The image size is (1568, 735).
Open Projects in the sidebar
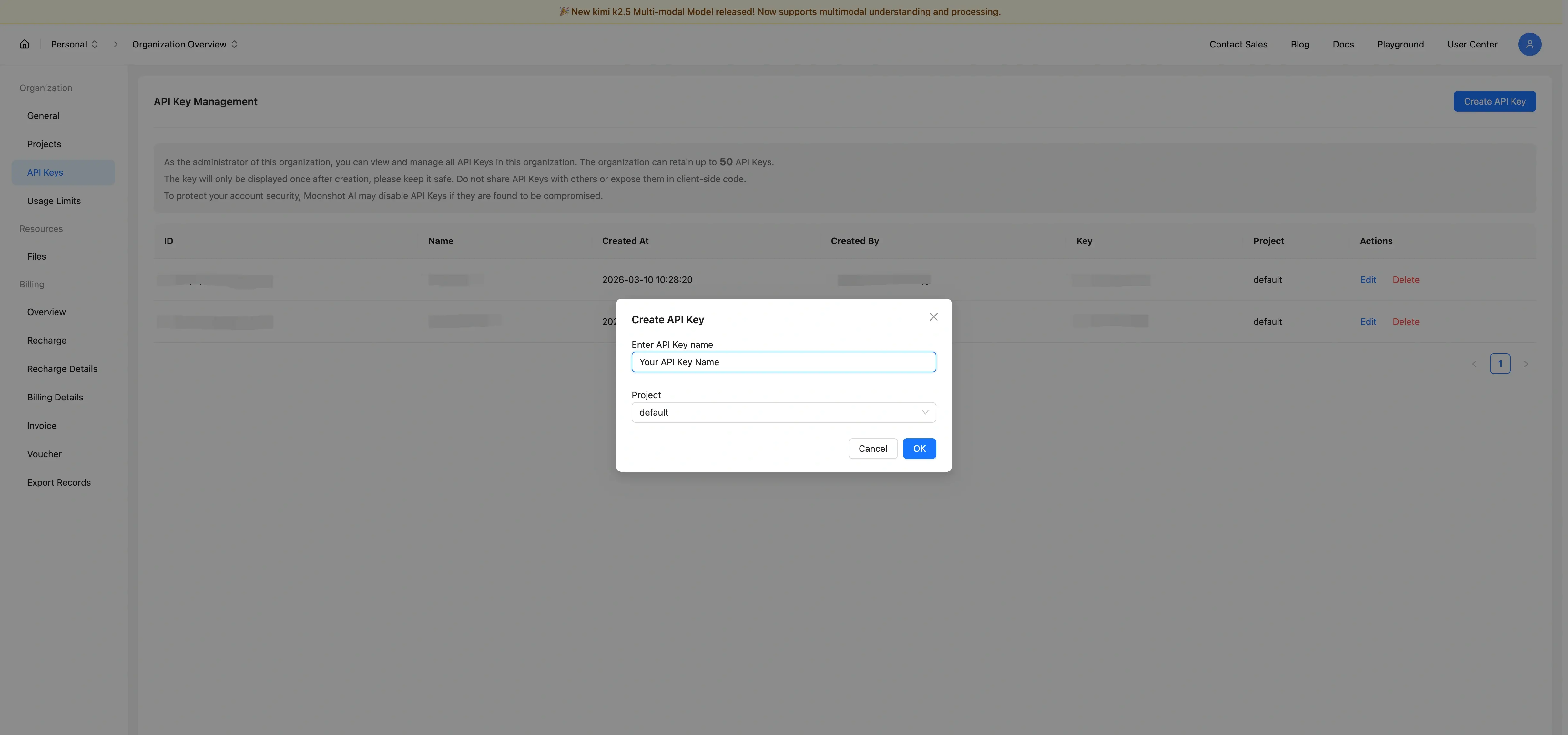pos(44,144)
